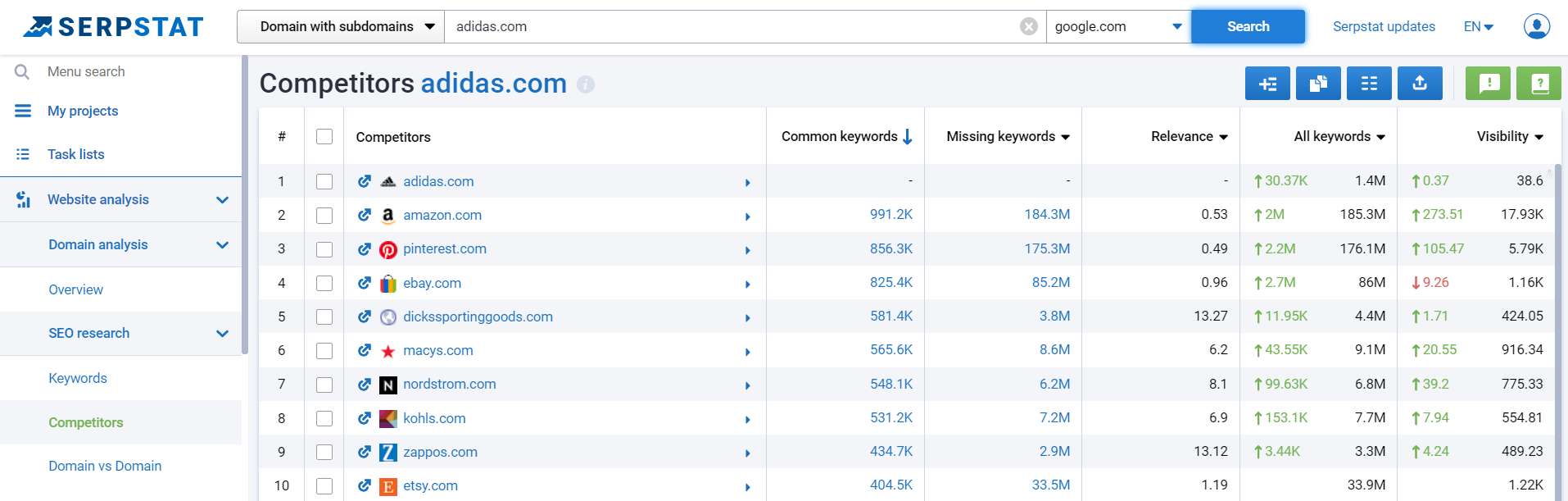Check the dickssportinggoods.com row checkbox
Image resolution: width=1568 pixels, height=501 pixels.
click(x=324, y=317)
